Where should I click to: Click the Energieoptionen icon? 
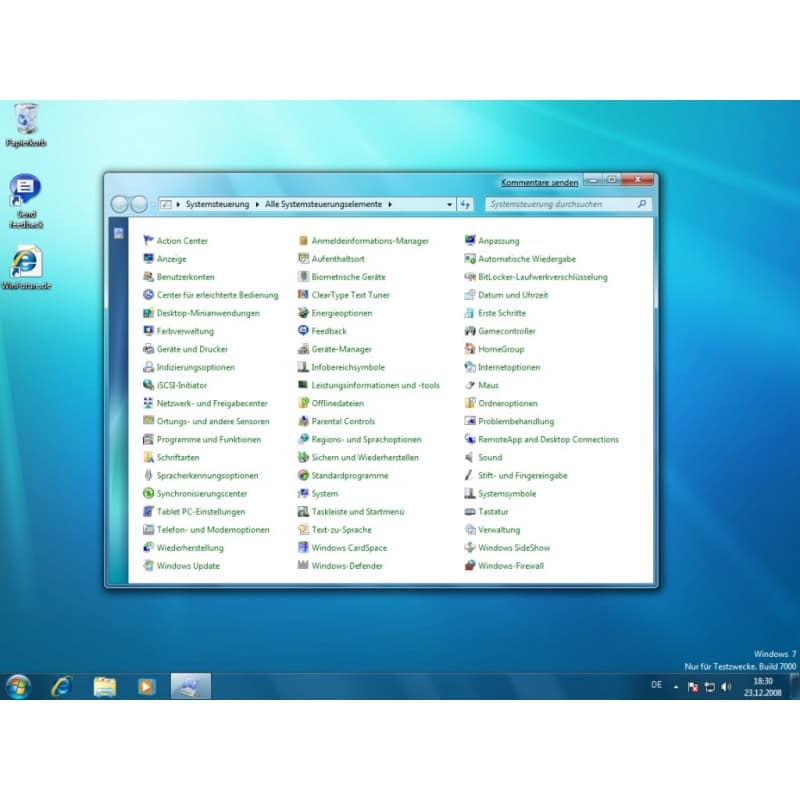(303, 313)
